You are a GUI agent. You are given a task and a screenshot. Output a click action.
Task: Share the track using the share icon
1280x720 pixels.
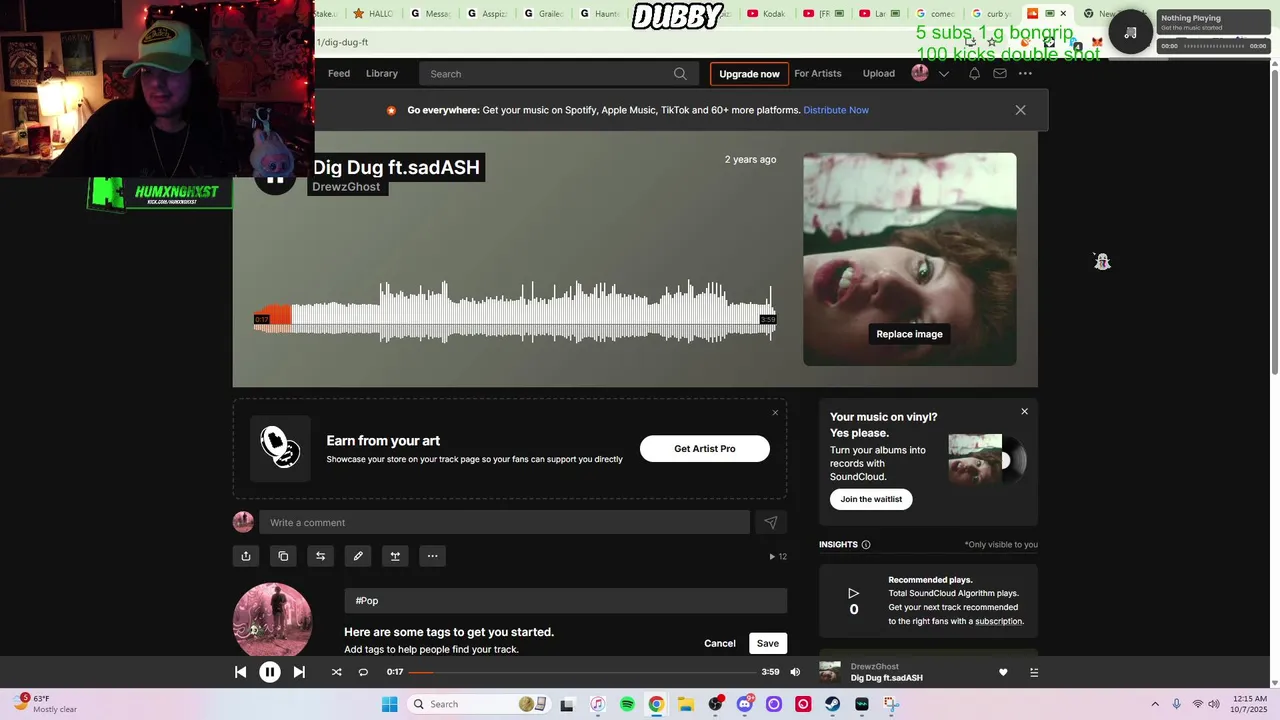point(246,556)
